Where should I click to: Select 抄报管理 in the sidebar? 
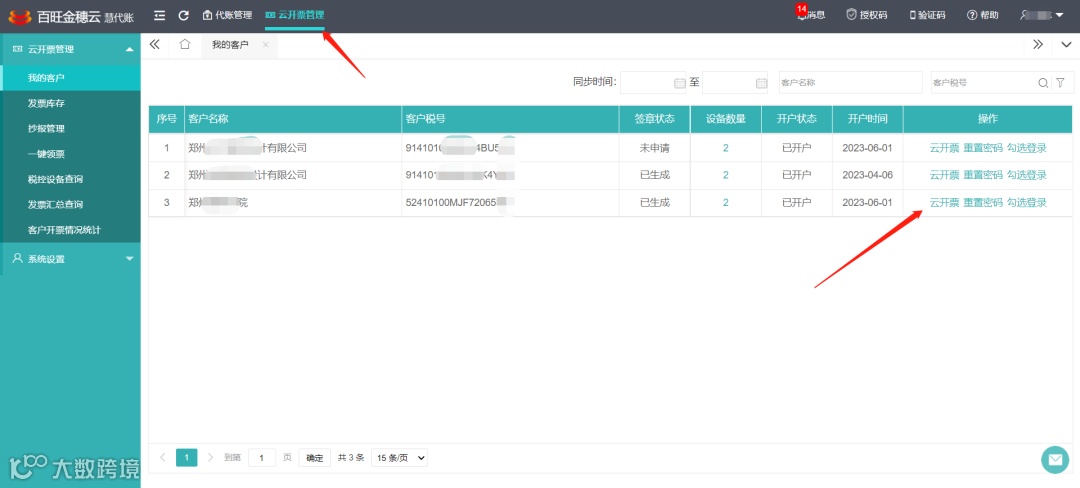tap(70, 129)
